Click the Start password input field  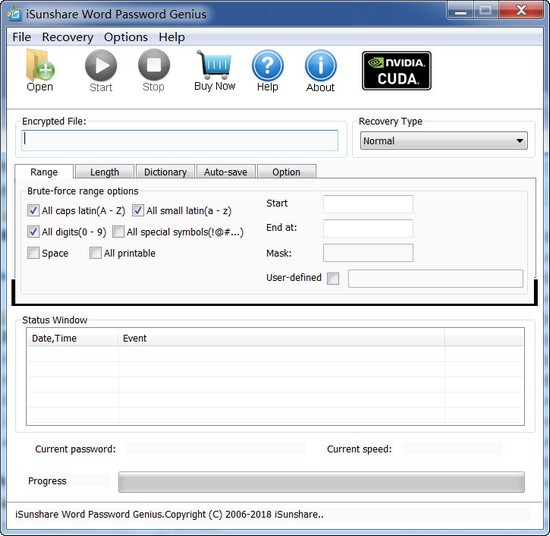pyautogui.click(x=368, y=204)
